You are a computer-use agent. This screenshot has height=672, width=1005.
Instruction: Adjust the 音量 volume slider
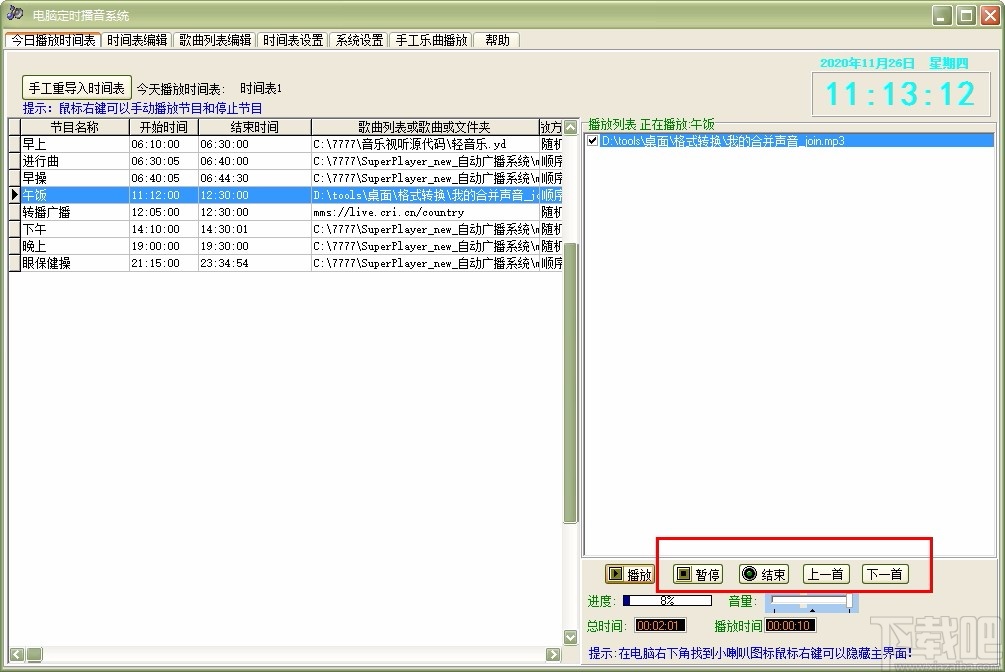tap(812, 601)
